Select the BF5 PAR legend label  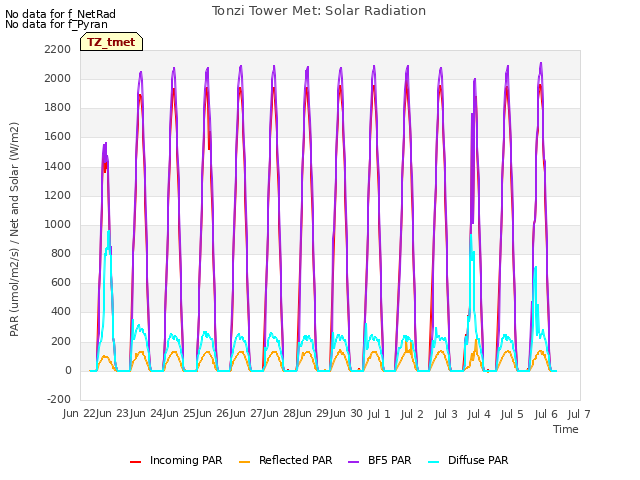point(389,460)
